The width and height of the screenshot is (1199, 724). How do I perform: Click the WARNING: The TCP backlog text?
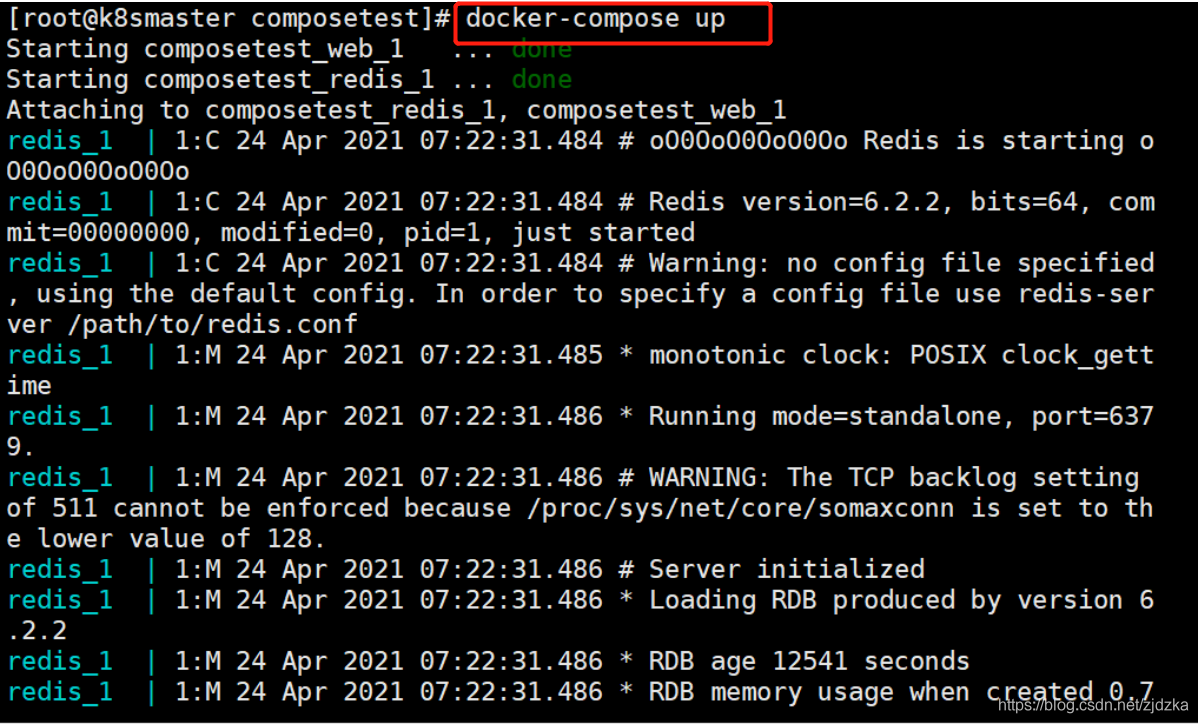click(x=833, y=477)
